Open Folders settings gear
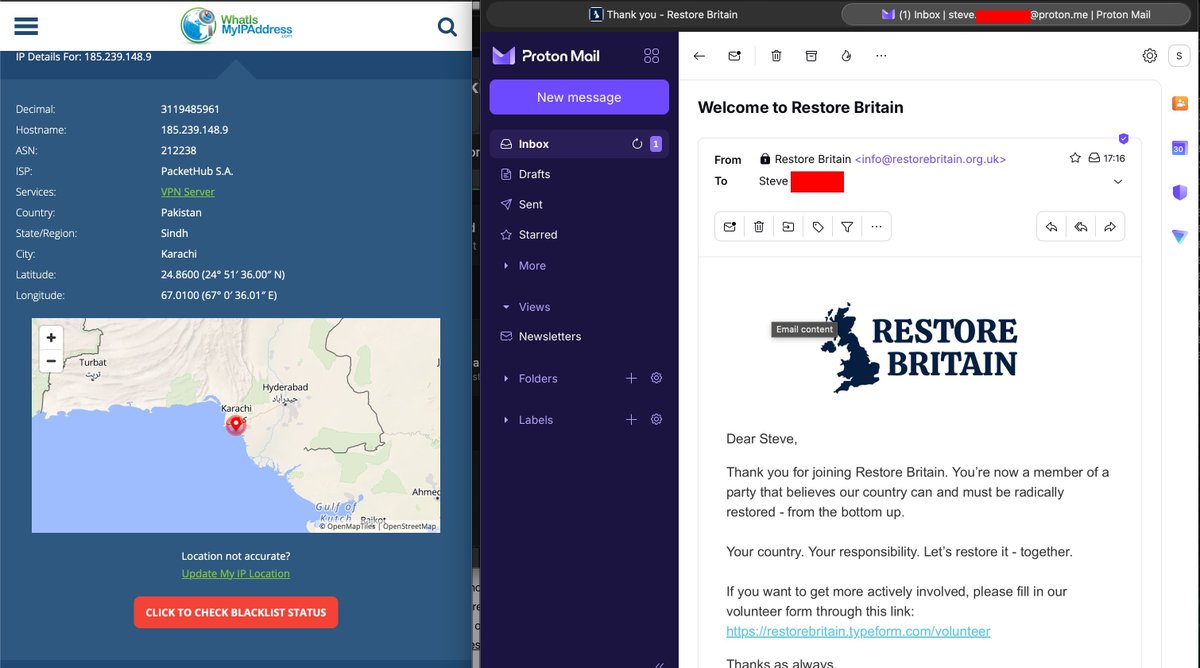 [657, 378]
